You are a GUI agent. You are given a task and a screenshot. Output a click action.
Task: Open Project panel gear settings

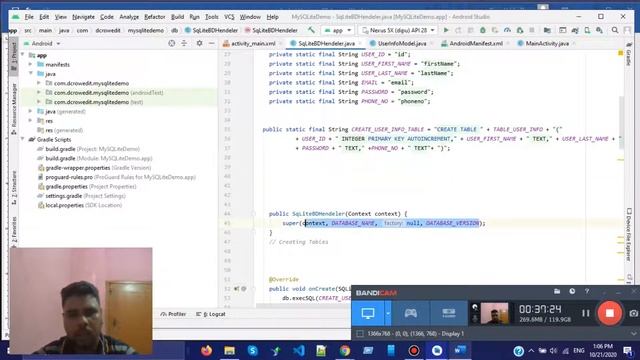click(x=199, y=43)
